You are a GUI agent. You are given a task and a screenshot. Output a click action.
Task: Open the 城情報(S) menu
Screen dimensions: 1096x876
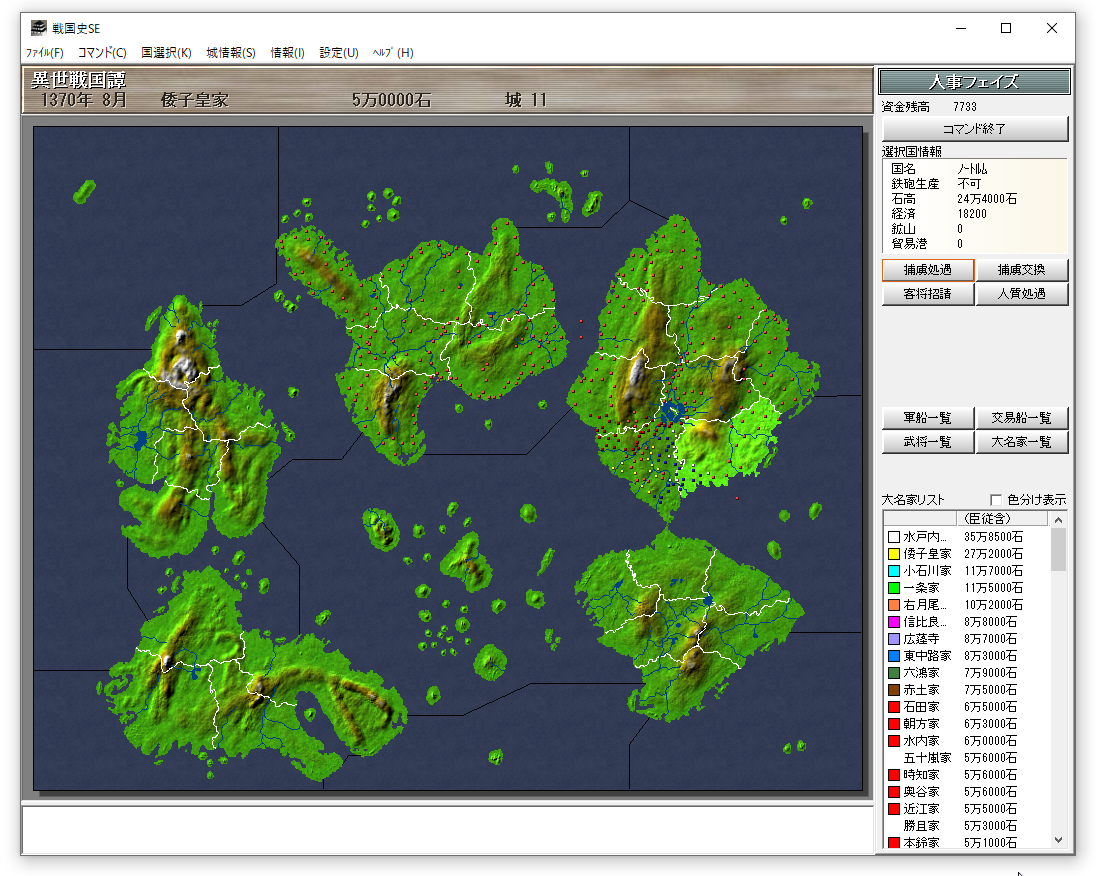(231, 53)
